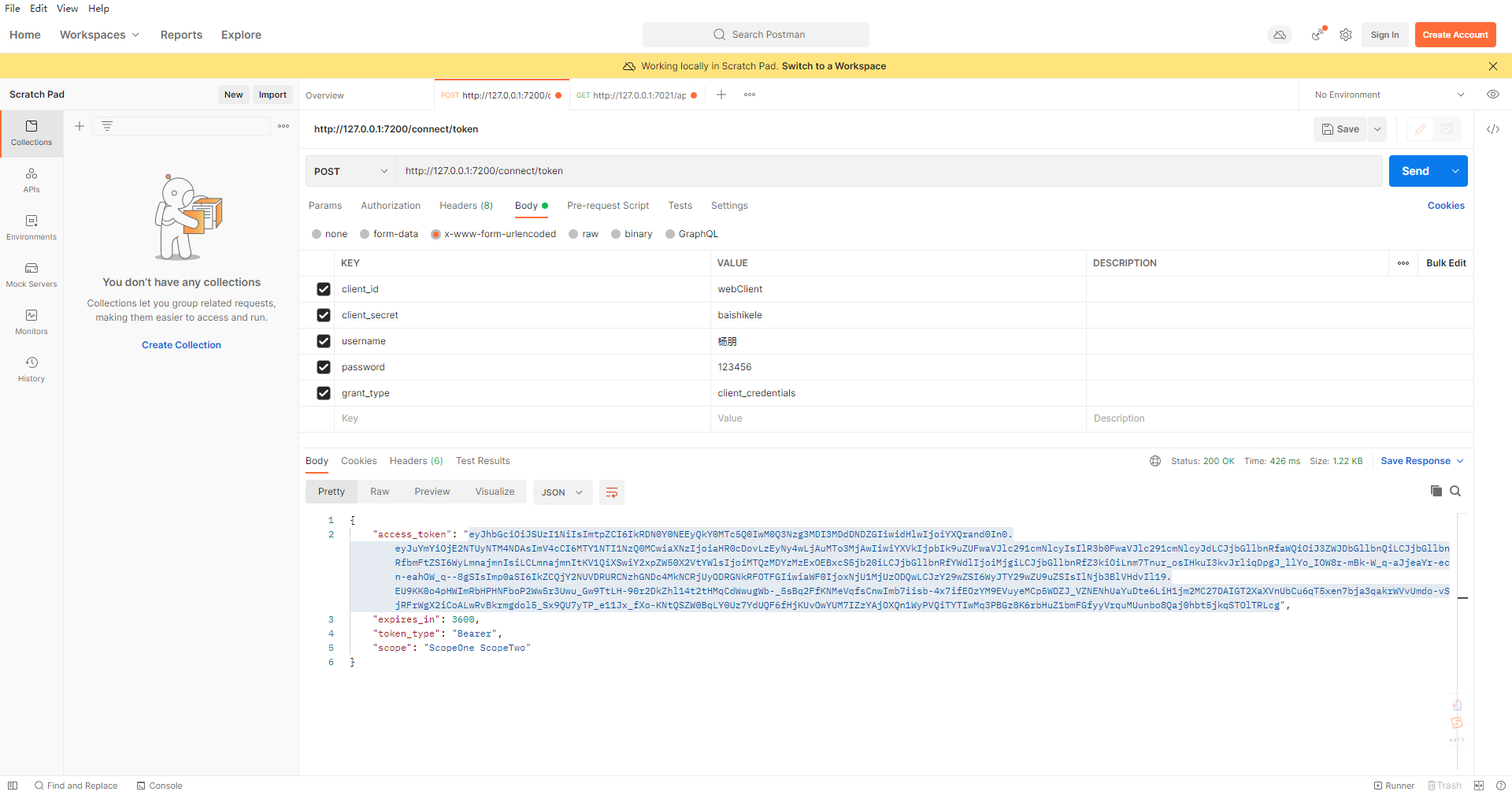Switch to the Authorization tab
The height and width of the screenshot is (795, 1512).
(391, 206)
